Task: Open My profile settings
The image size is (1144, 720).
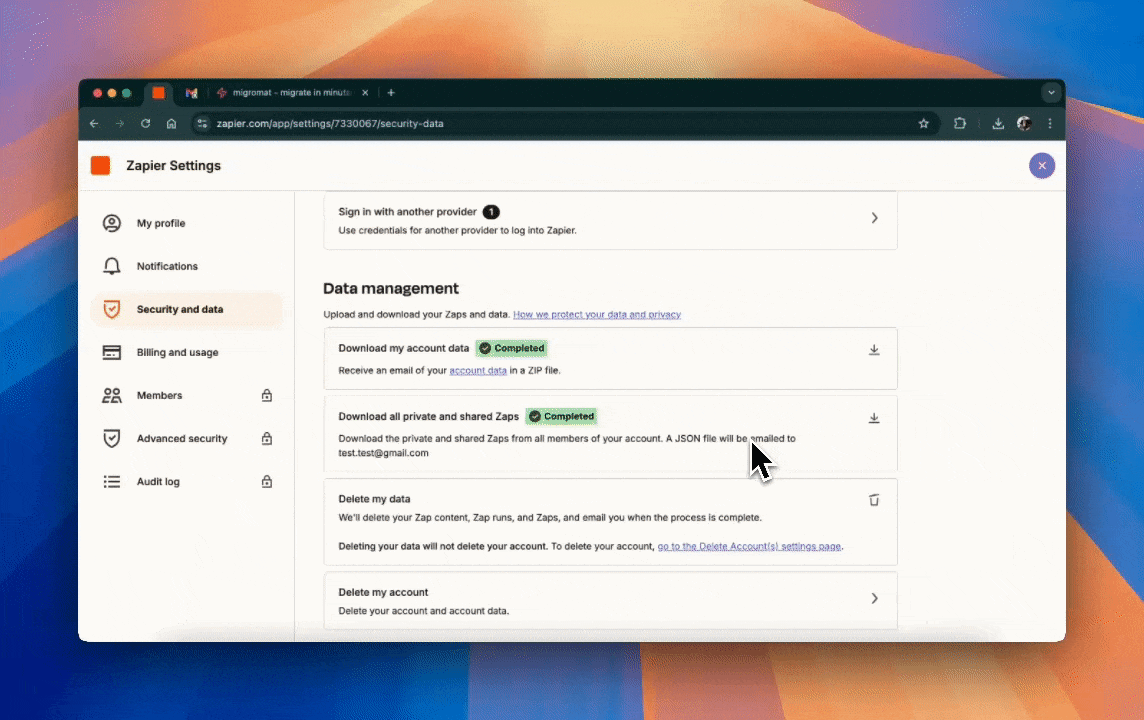Action: coord(161,223)
